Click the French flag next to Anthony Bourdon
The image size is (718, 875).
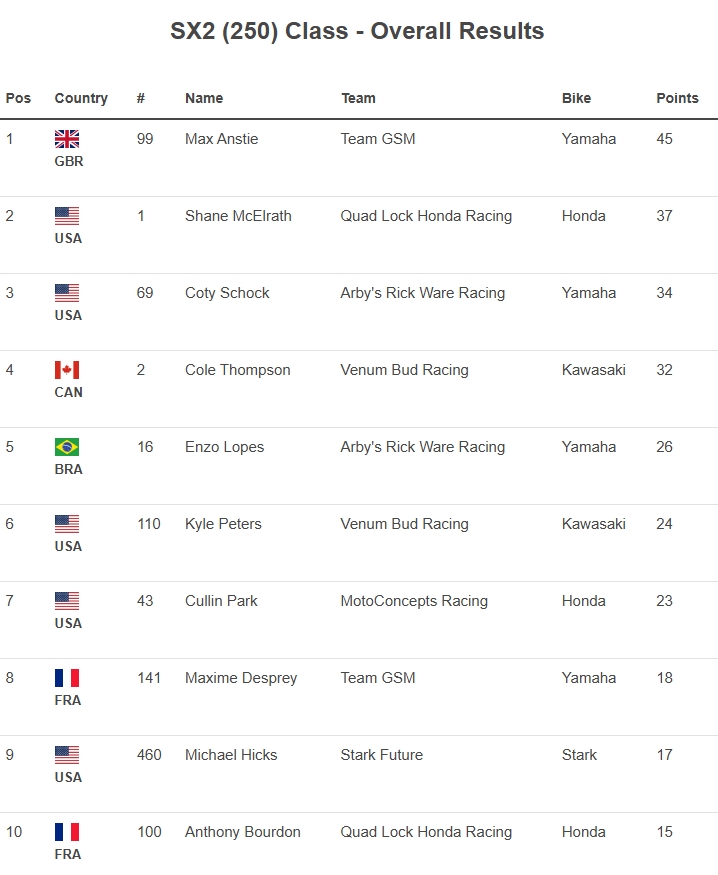pos(67,832)
